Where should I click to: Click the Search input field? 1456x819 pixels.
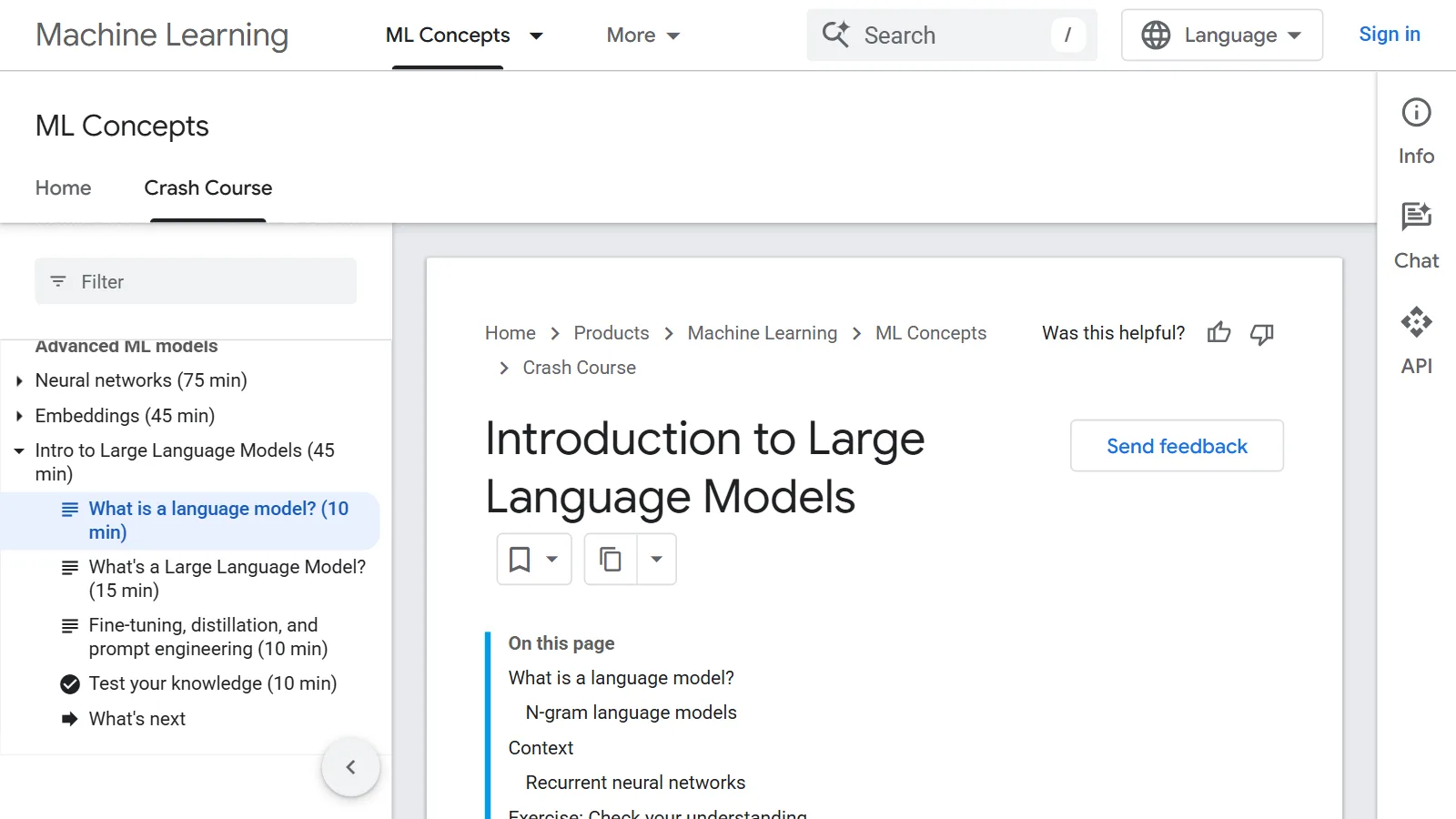(x=952, y=35)
